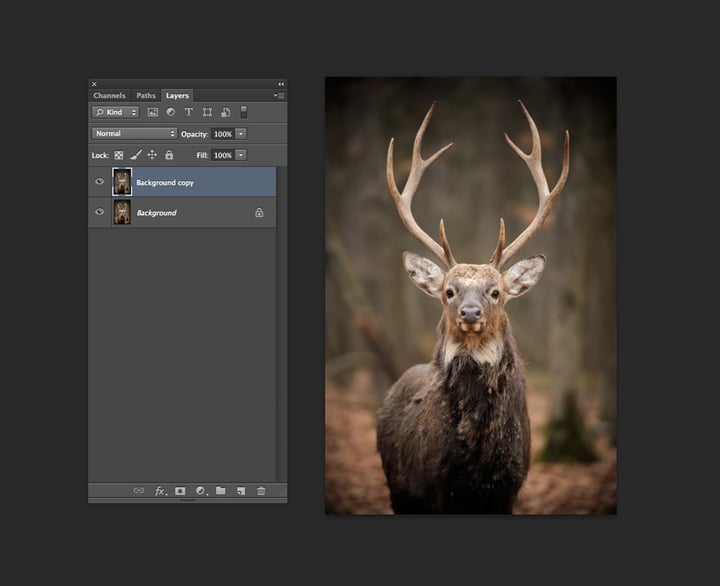This screenshot has height=586, width=720.
Task: Open the Kind filter type dropdown
Action: point(115,112)
